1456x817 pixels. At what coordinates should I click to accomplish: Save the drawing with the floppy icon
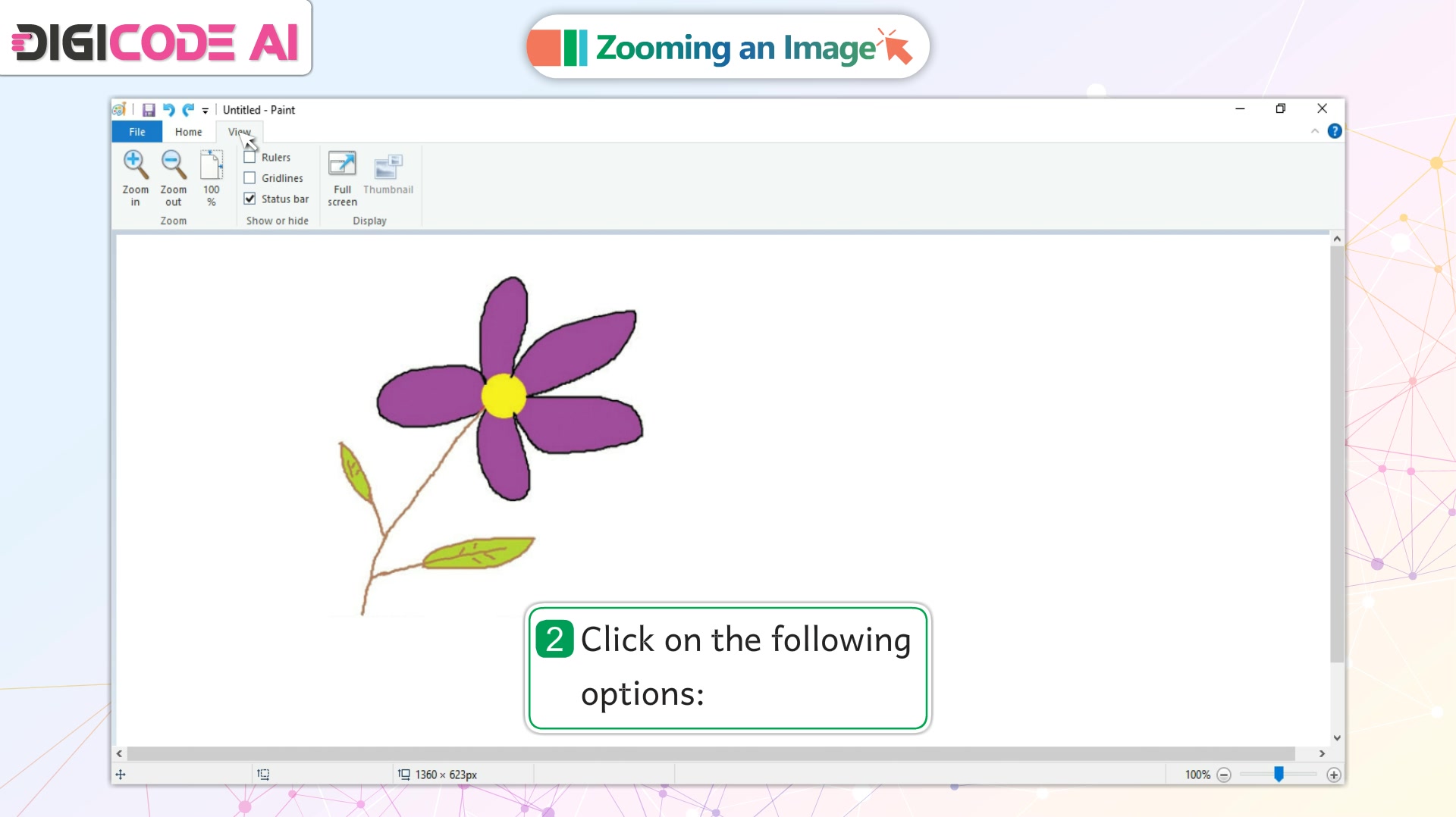tap(149, 110)
